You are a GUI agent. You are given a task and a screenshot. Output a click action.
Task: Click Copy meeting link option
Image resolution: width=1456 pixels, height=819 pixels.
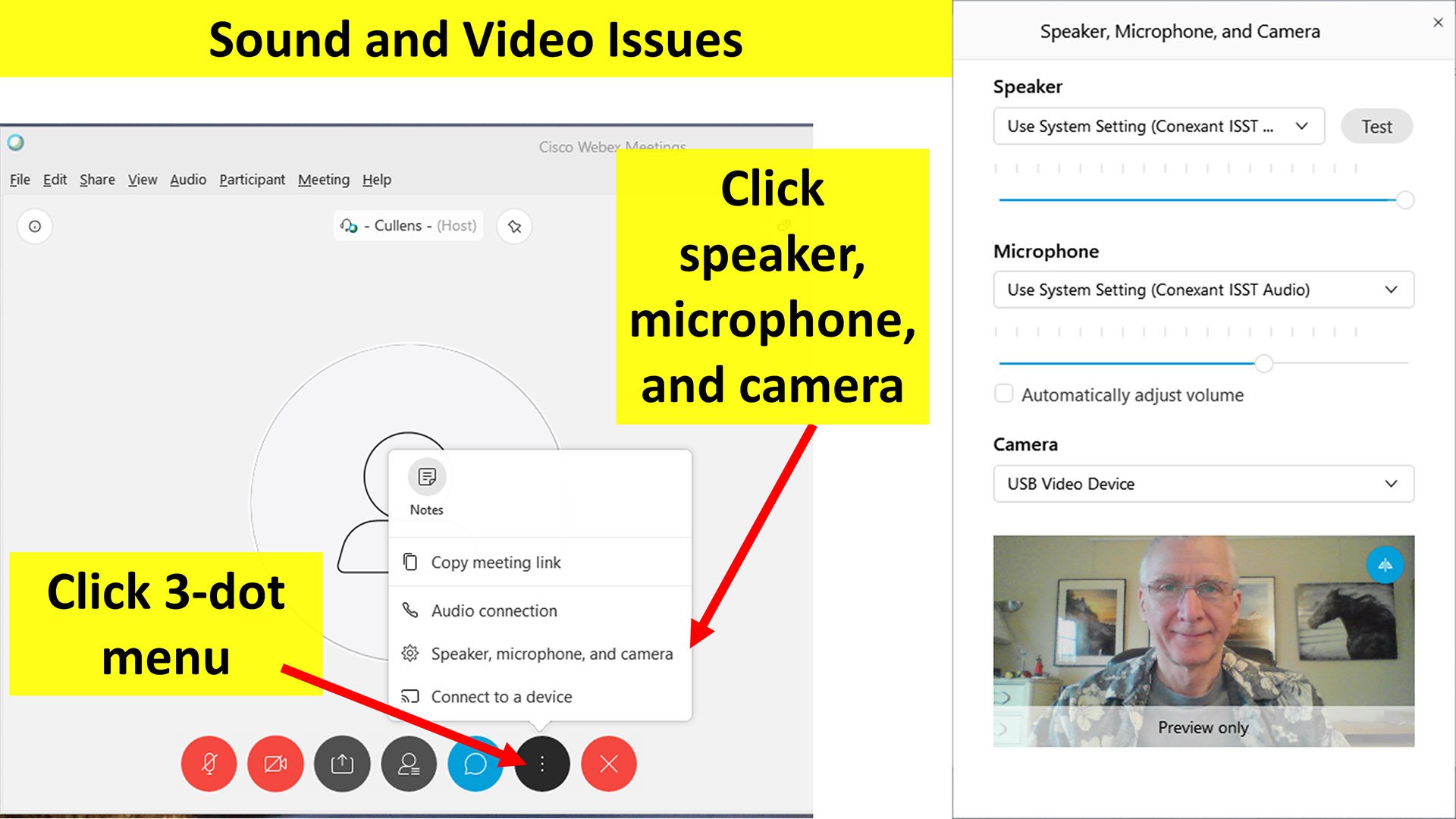pyautogui.click(x=495, y=563)
